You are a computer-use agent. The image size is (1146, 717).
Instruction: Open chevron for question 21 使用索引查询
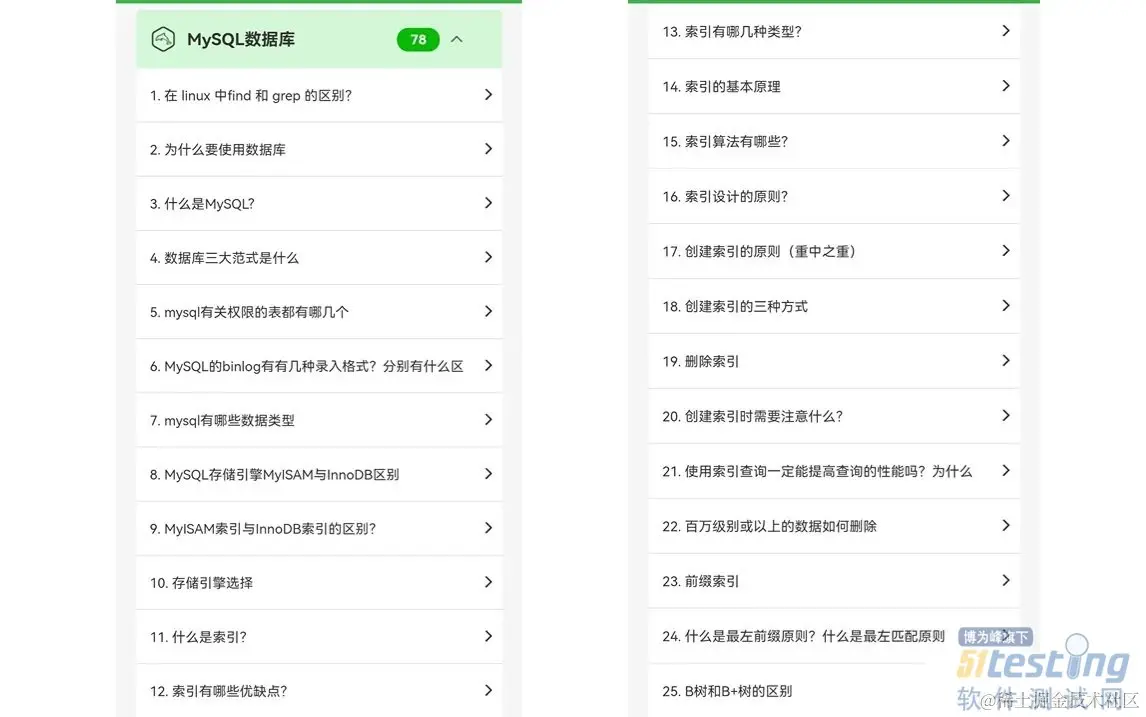click(x=1006, y=471)
